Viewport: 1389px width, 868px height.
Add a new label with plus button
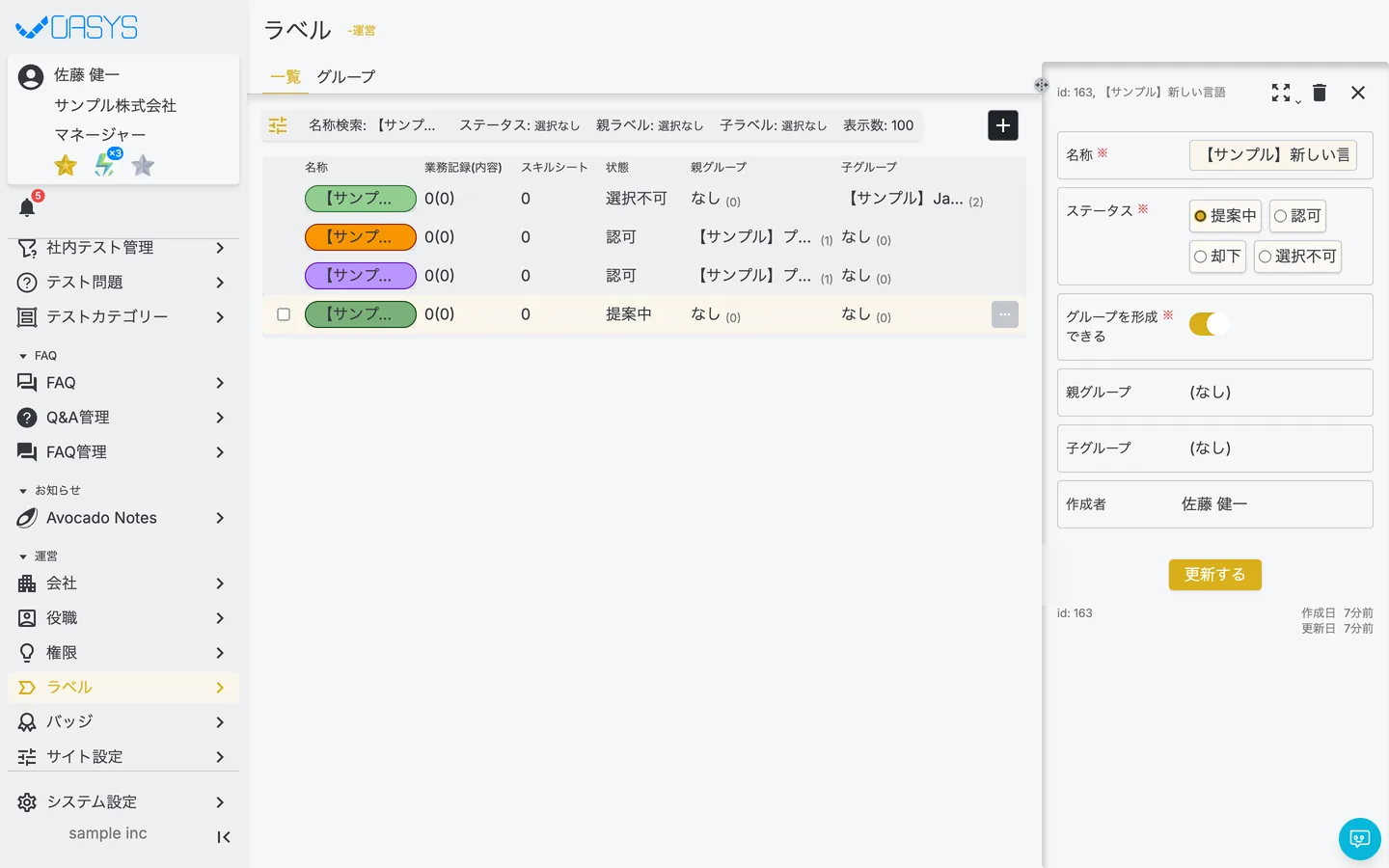(x=1003, y=125)
